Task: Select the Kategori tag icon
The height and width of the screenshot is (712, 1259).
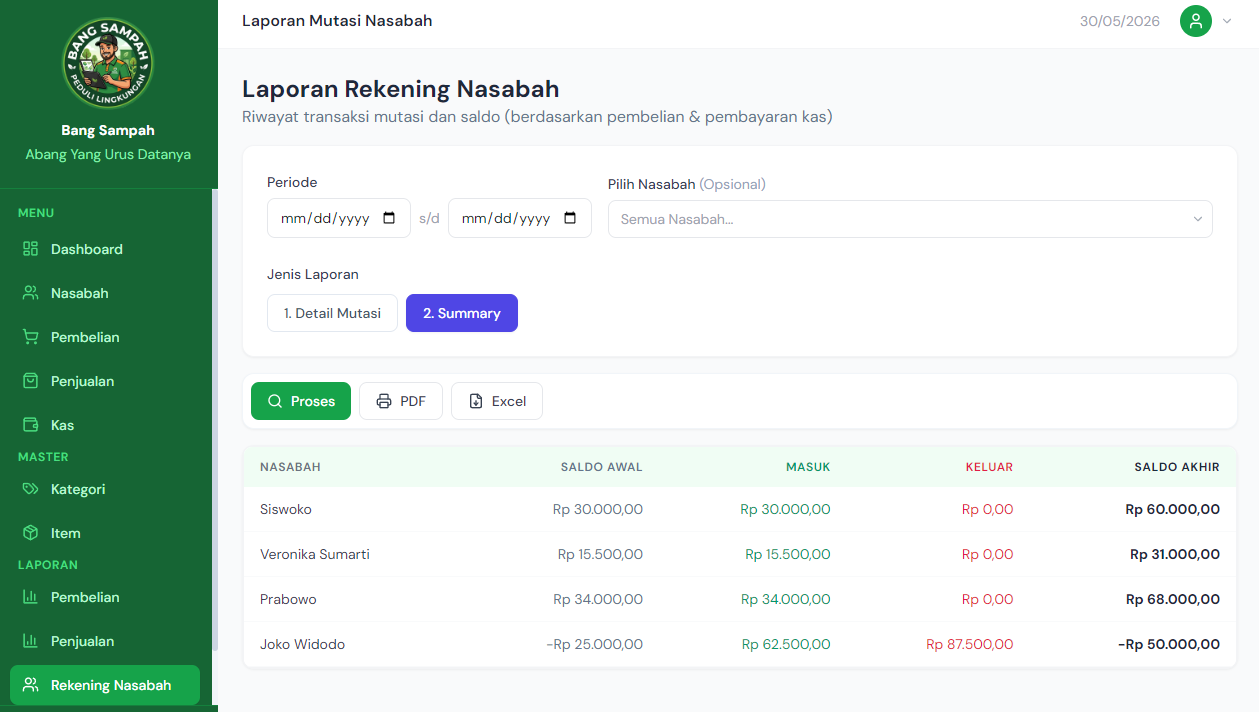Action: point(30,489)
